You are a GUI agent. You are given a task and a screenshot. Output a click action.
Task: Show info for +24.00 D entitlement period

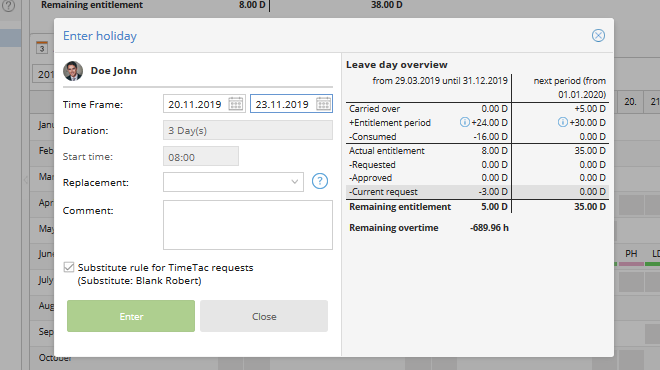click(x=464, y=122)
